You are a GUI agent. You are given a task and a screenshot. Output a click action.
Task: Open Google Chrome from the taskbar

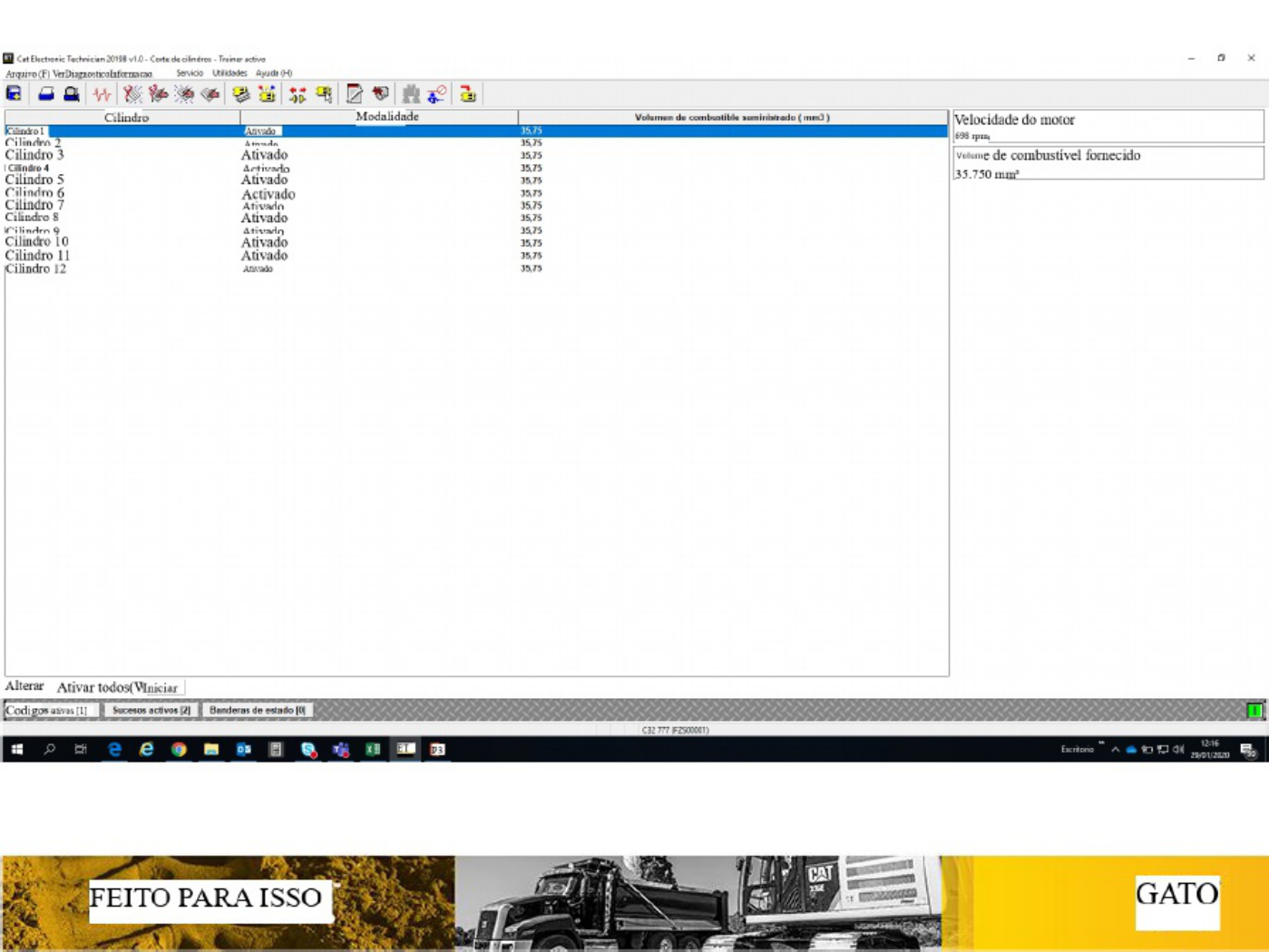point(179,749)
